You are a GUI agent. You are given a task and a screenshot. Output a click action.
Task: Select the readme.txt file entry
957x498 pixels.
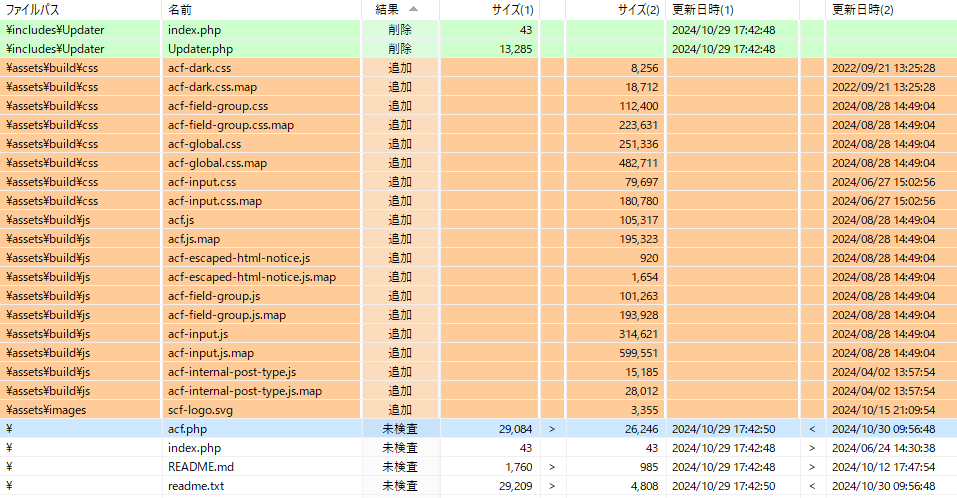196,486
